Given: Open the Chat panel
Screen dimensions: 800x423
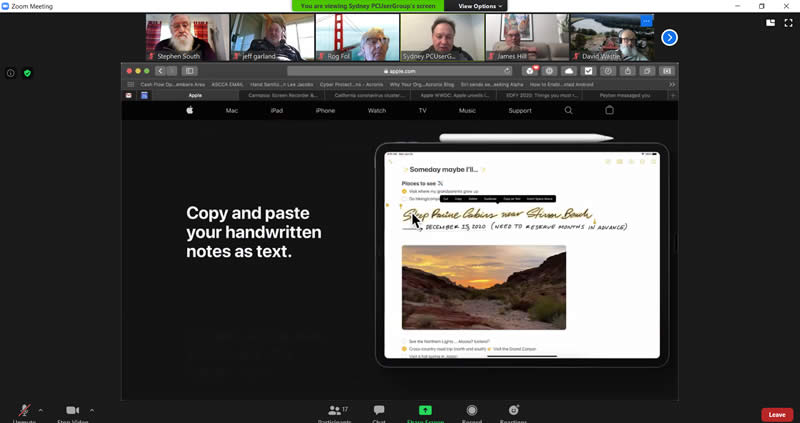Looking at the screenshot, I should point(379,413).
